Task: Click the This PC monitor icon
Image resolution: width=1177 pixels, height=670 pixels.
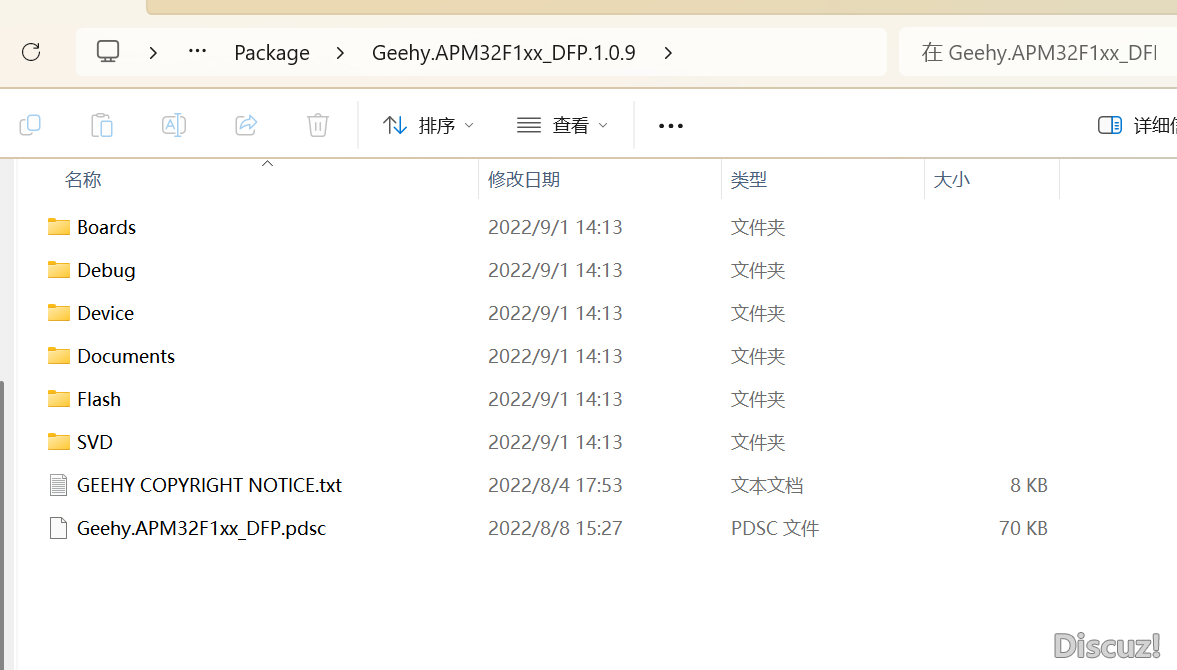Action: pos(108,52)
